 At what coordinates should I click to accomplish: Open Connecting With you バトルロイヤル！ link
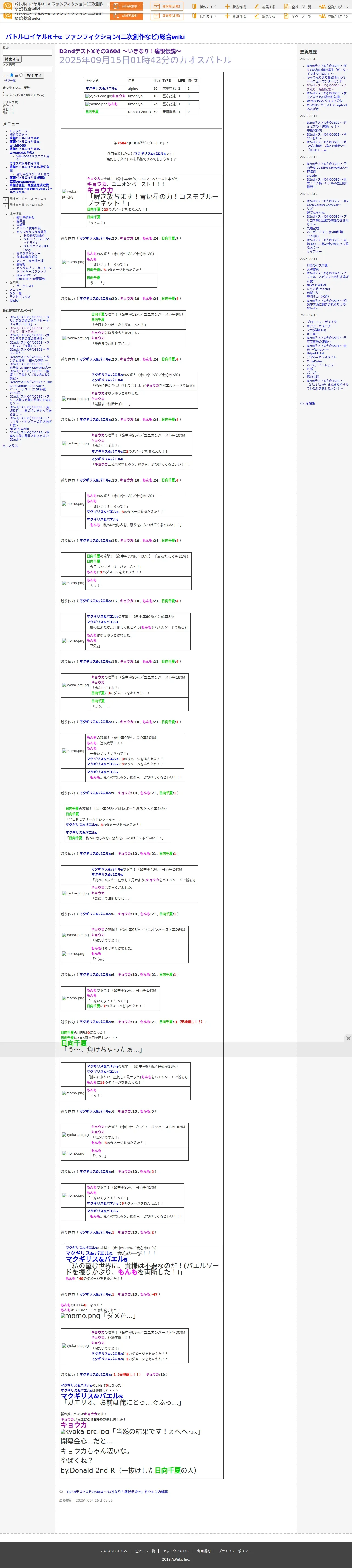[x=30, y=190]
